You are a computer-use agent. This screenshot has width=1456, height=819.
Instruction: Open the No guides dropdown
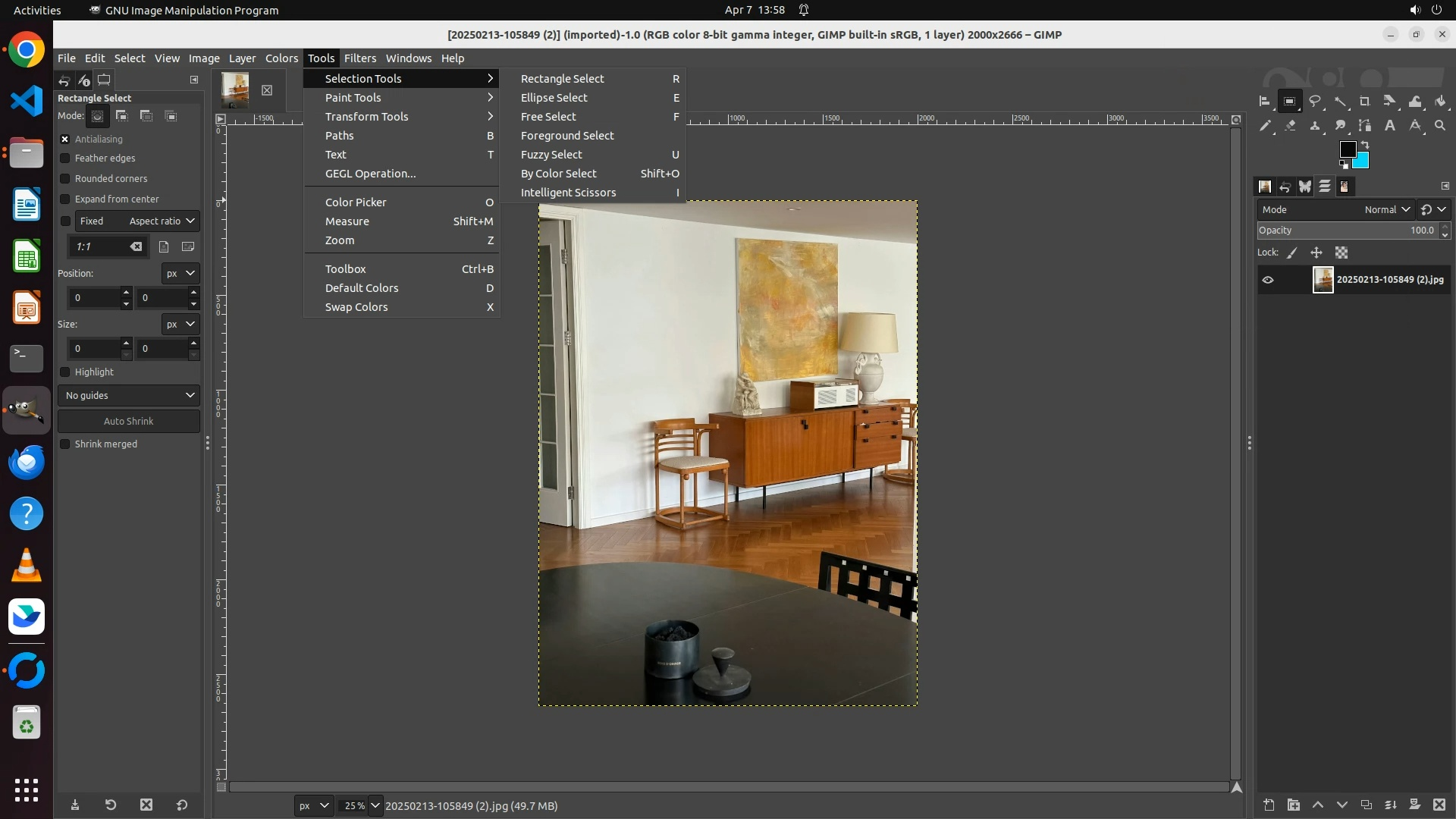(x=128, y=395)
